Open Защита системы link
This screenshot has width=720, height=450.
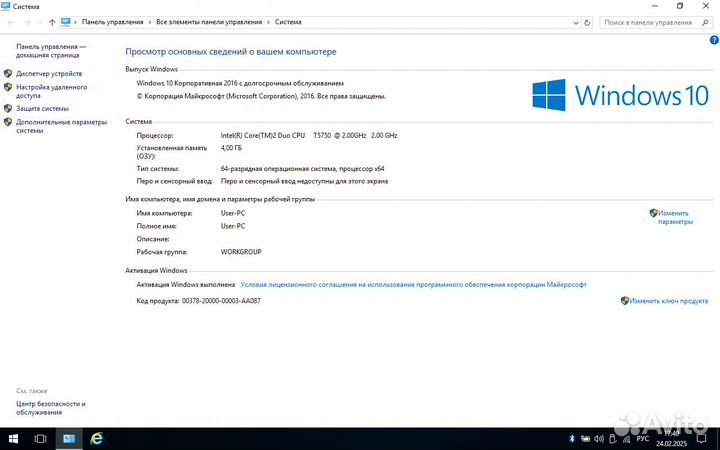point(42,108)
